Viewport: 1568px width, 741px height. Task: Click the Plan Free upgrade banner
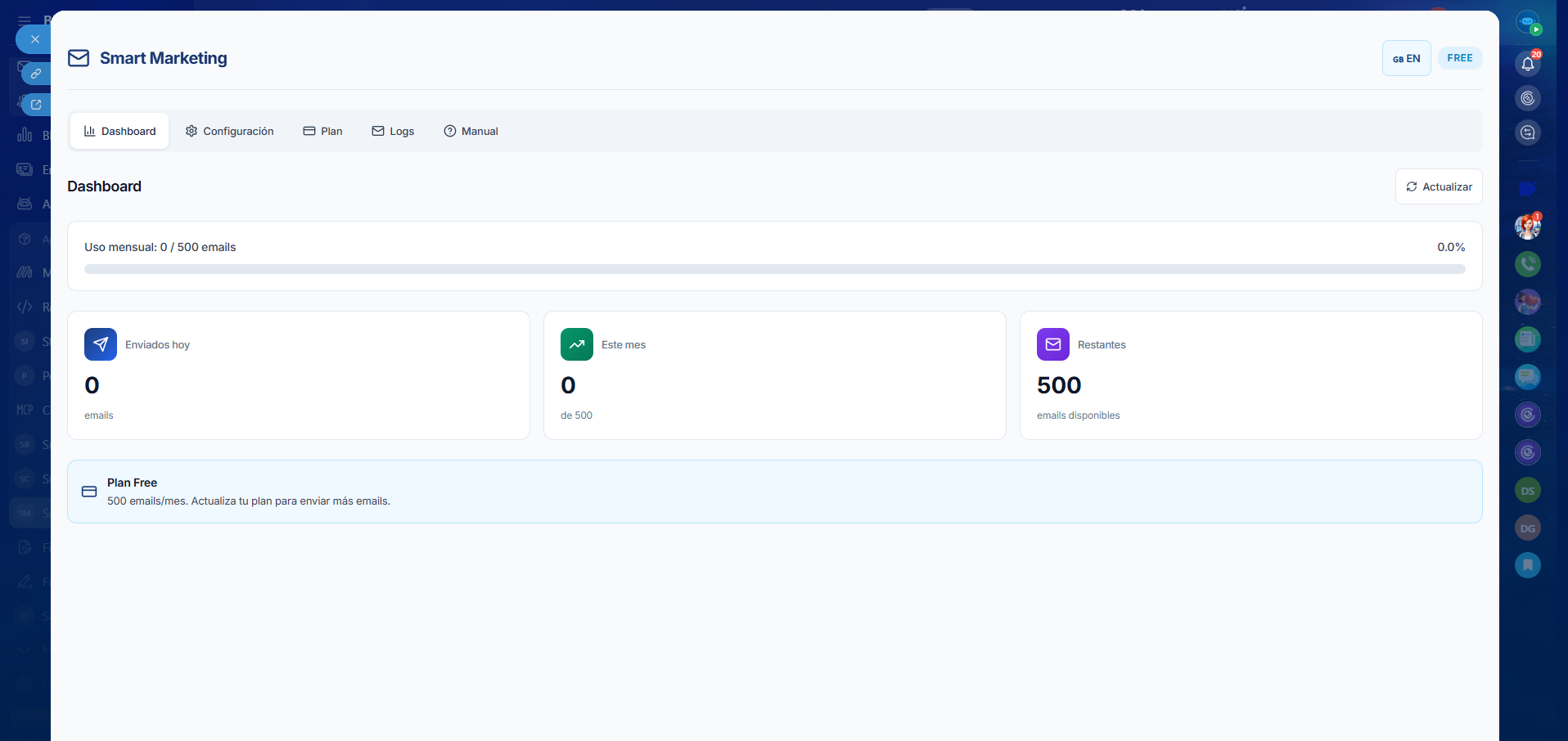[x=774, y=492]
